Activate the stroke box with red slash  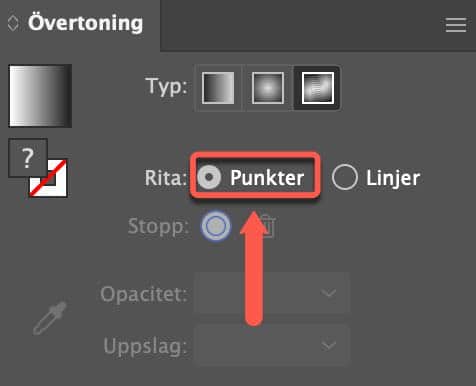tap(49, 178)
